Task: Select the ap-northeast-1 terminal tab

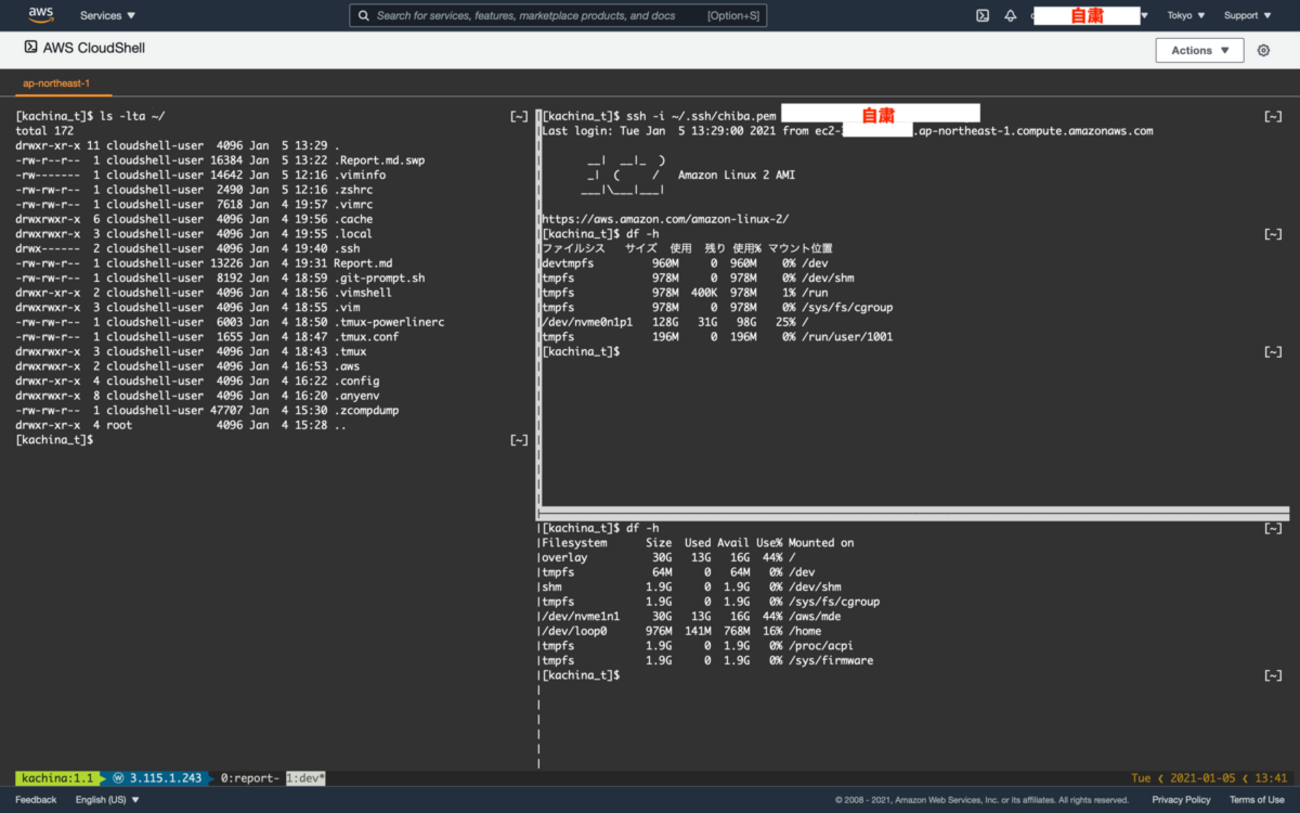Action: (56, 83)
